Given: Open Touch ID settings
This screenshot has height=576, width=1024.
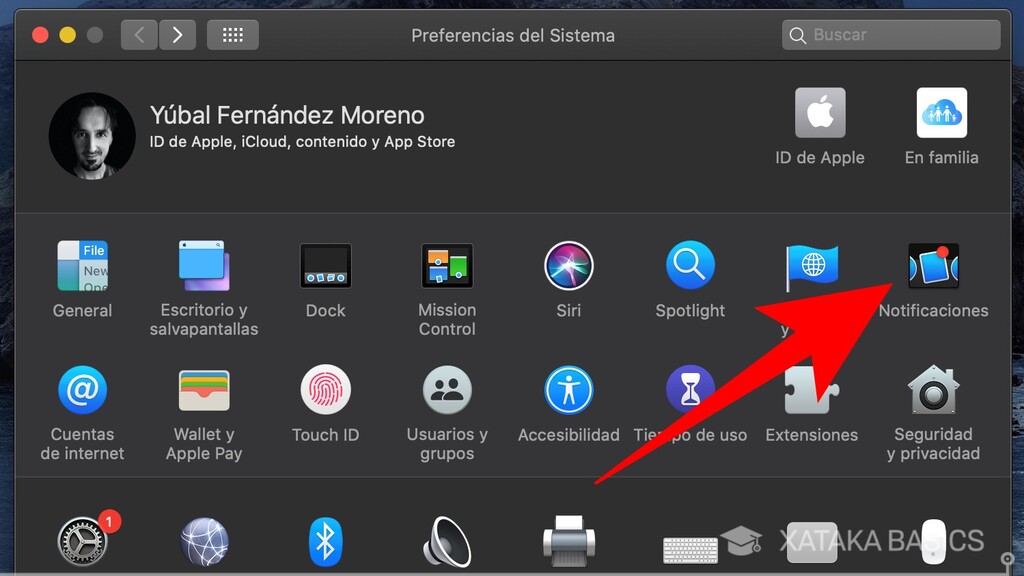Looking at the screenshot, I should 325,391.
